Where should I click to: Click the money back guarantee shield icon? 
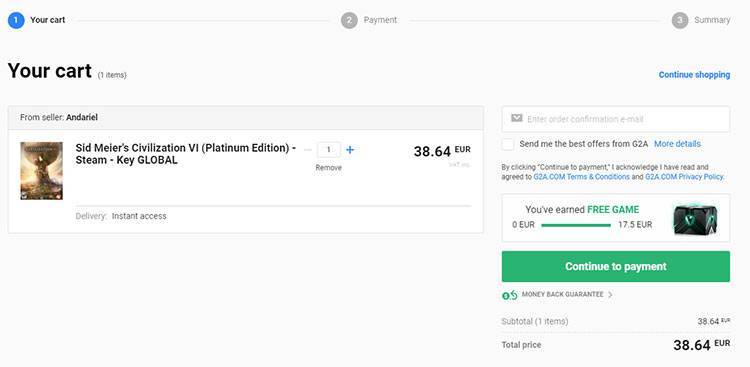pos(509,295)
